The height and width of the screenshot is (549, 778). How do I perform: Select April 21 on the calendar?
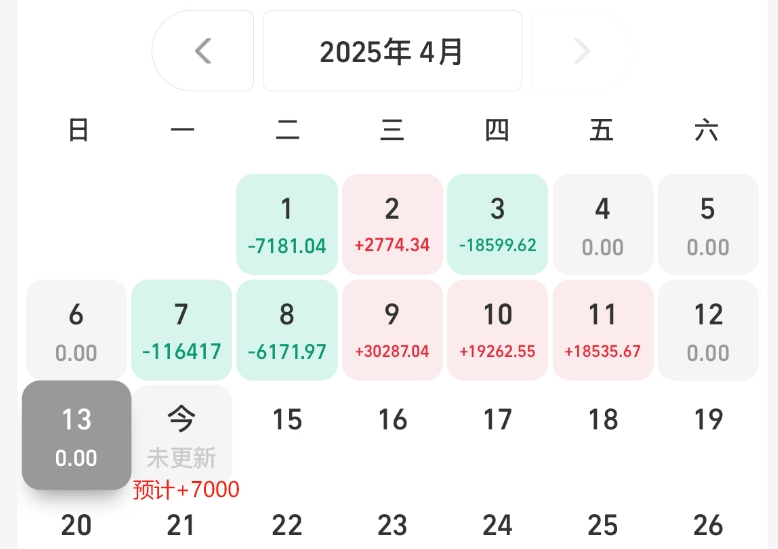coord(181,525)
